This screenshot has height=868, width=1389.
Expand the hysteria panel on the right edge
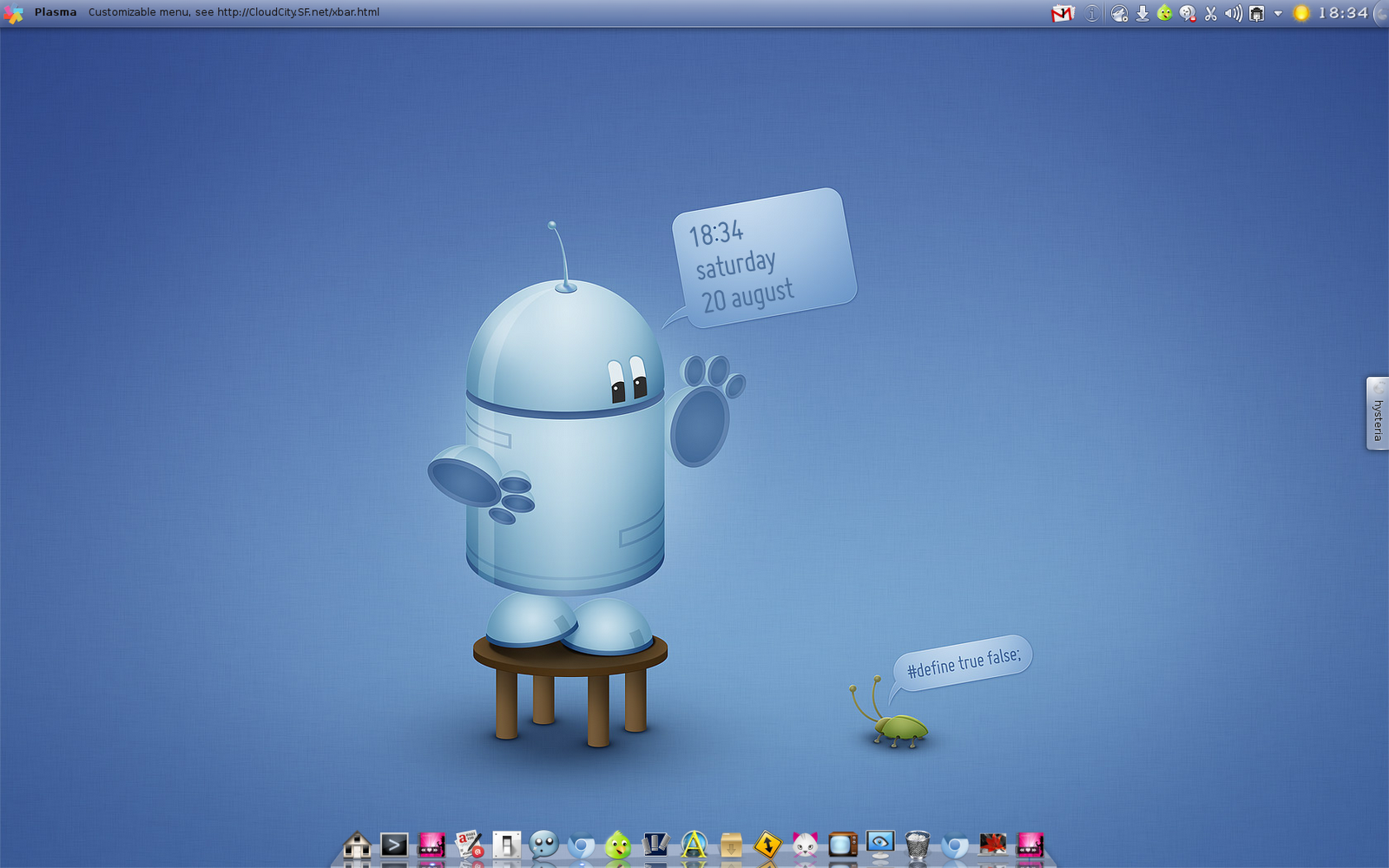point(1378,408)
